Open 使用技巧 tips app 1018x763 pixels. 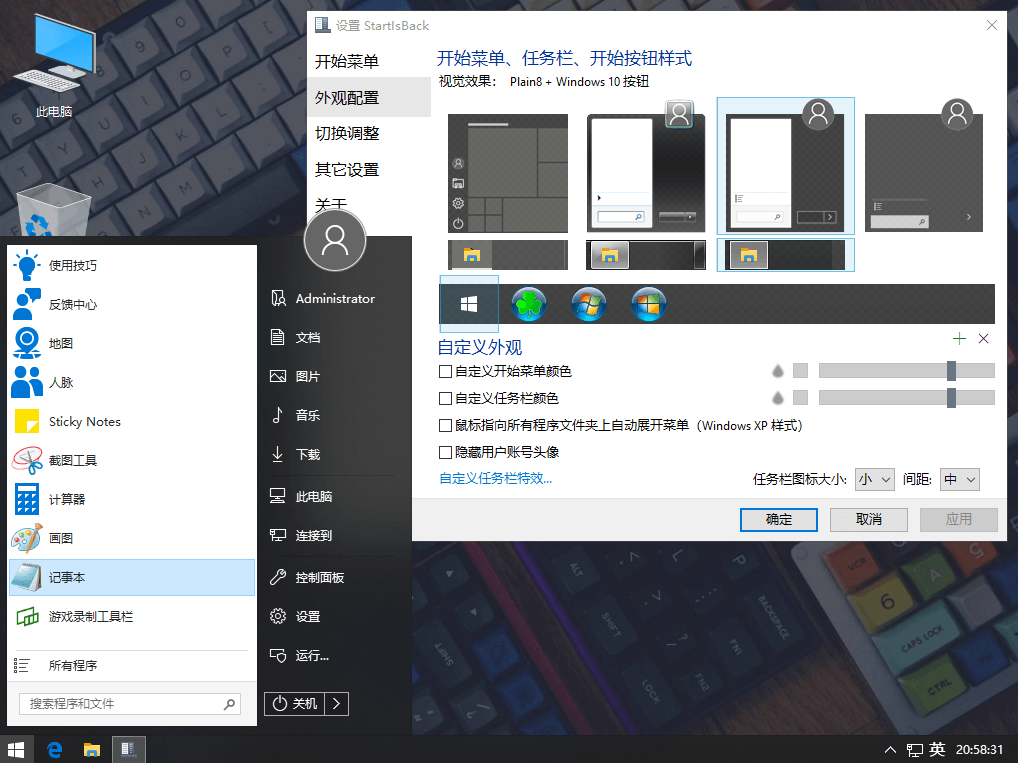132,266
